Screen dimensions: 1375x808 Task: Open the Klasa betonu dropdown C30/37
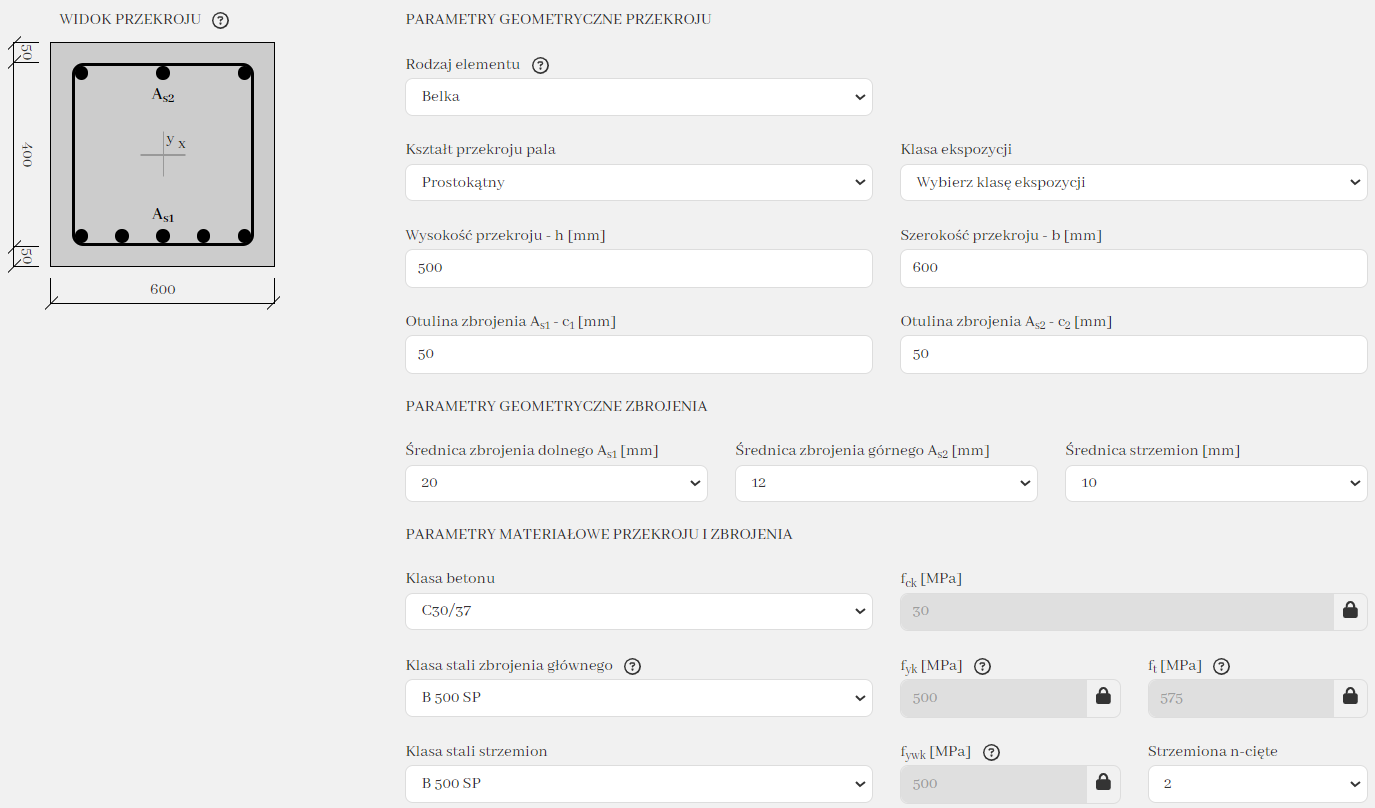coord(638,612)
